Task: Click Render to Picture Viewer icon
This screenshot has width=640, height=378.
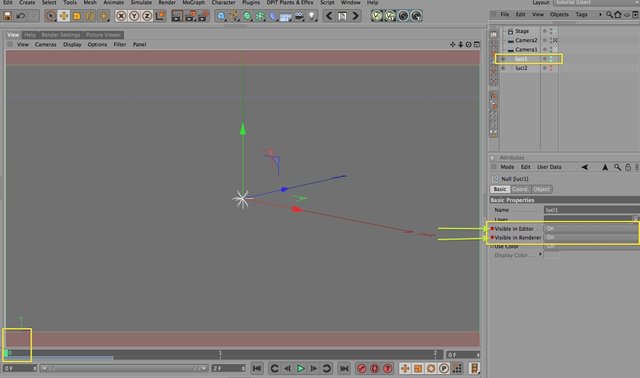Action: (190, 16)
